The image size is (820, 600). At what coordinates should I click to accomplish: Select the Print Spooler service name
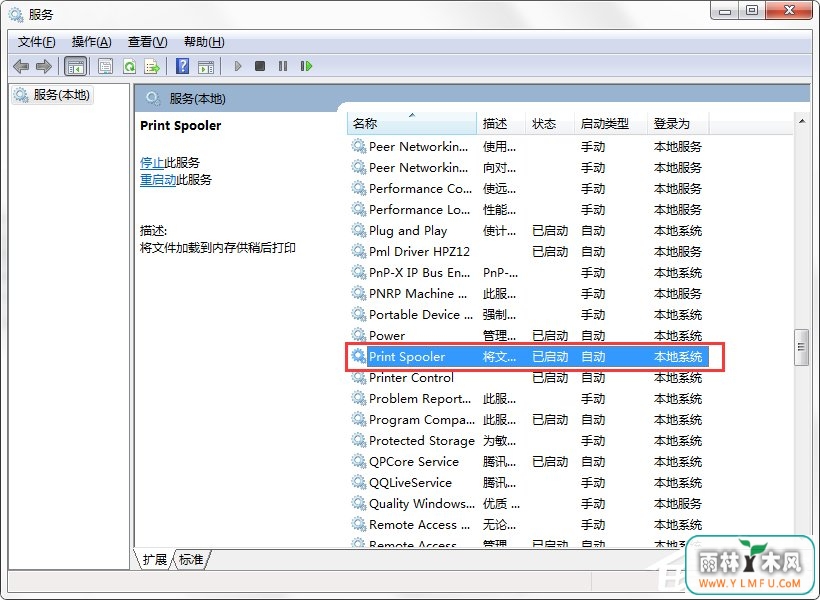point(407,357)
